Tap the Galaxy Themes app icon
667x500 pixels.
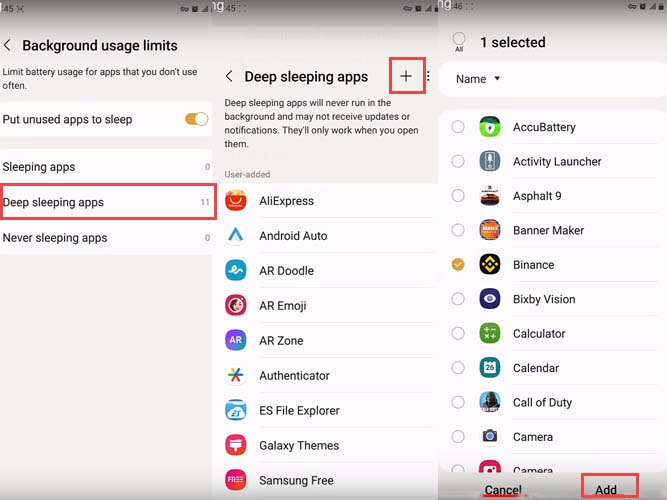click(236, 445)
